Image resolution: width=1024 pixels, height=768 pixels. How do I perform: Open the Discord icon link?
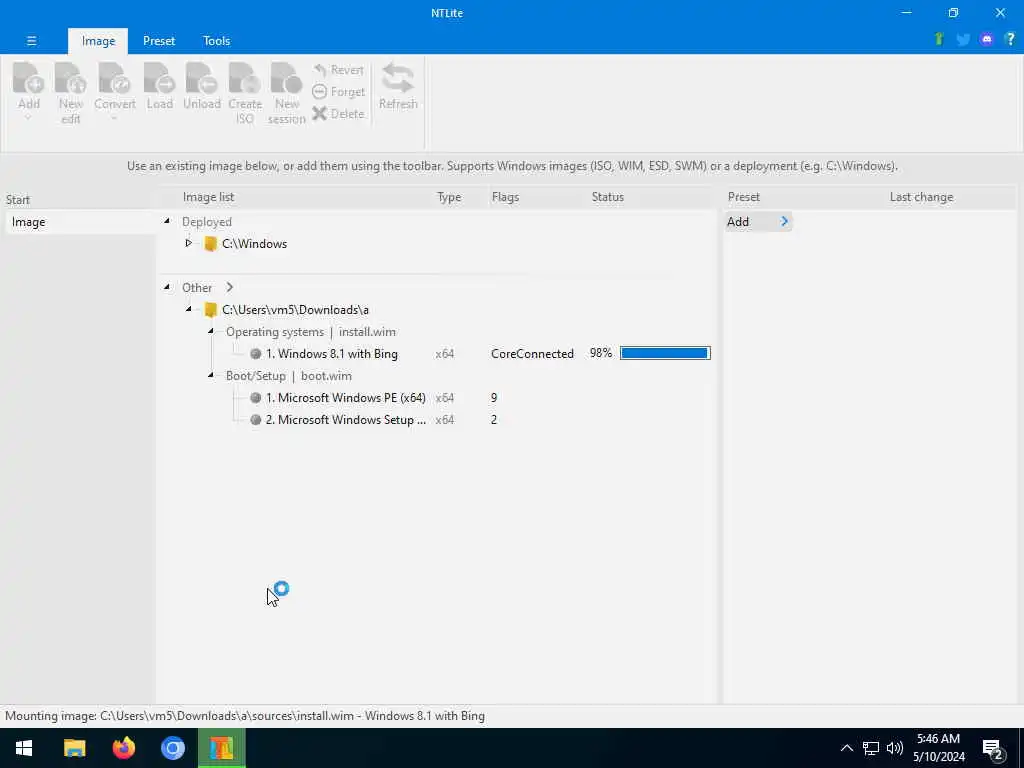(987, 39)
